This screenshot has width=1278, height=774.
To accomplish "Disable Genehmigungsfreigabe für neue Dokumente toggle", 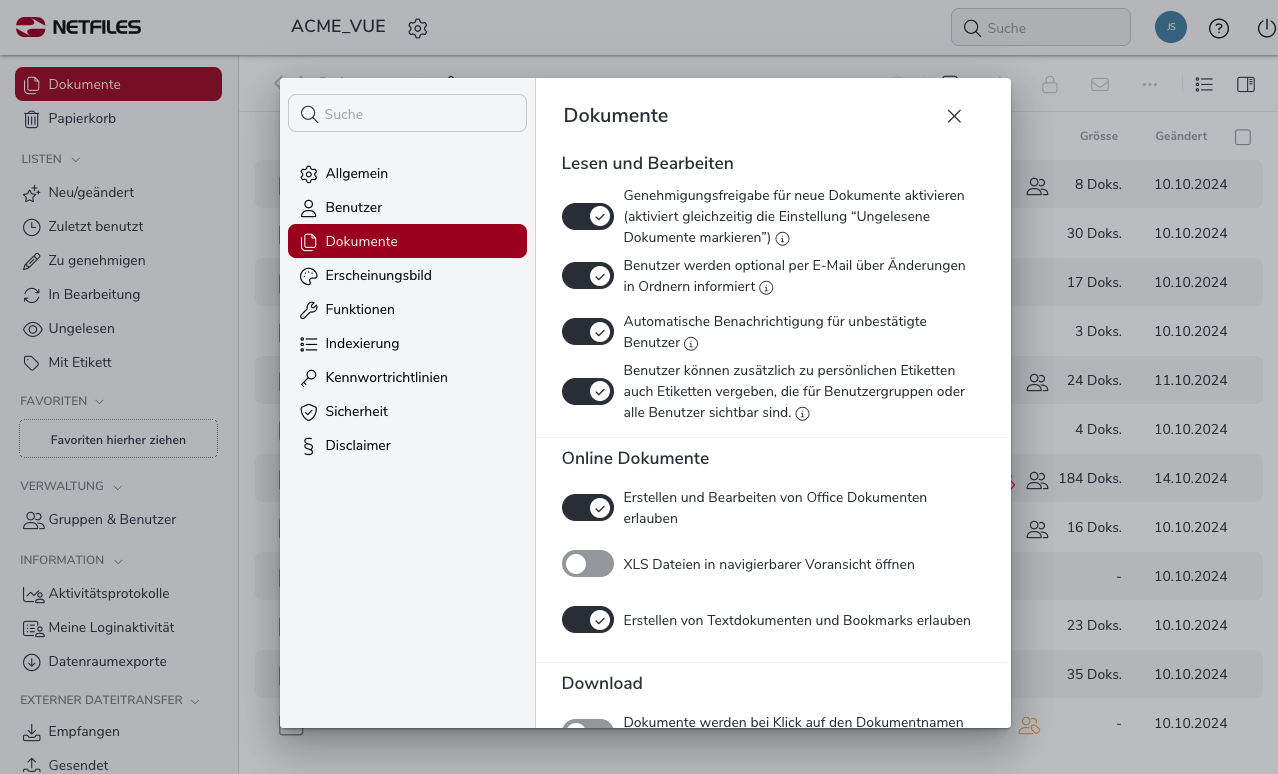I will 588,216.
